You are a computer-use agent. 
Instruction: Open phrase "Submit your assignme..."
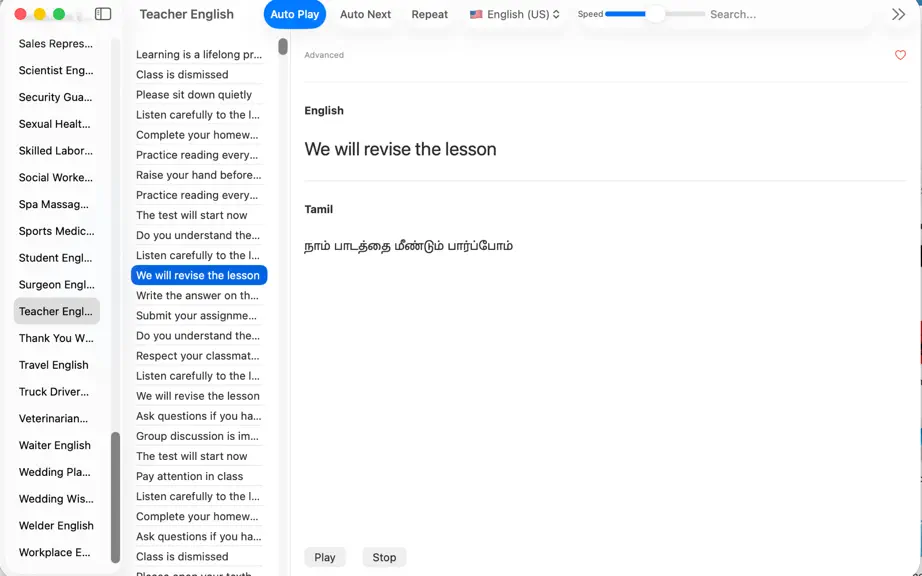click(199, 316)
